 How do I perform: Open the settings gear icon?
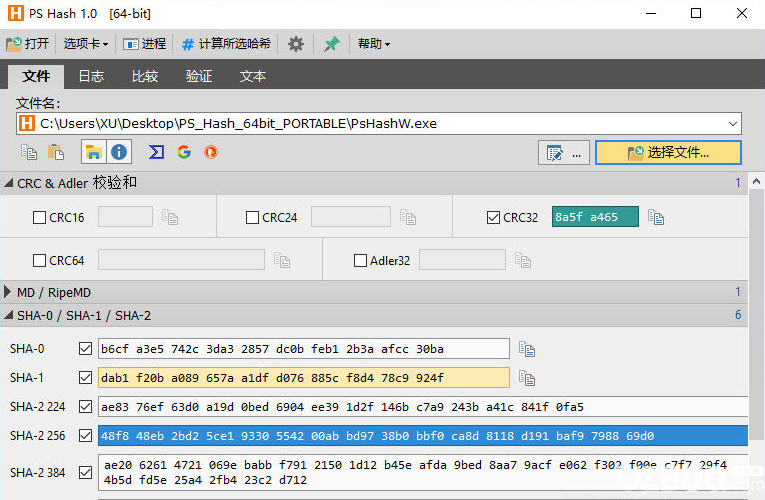pyautogui.click(x=296, y=44)
